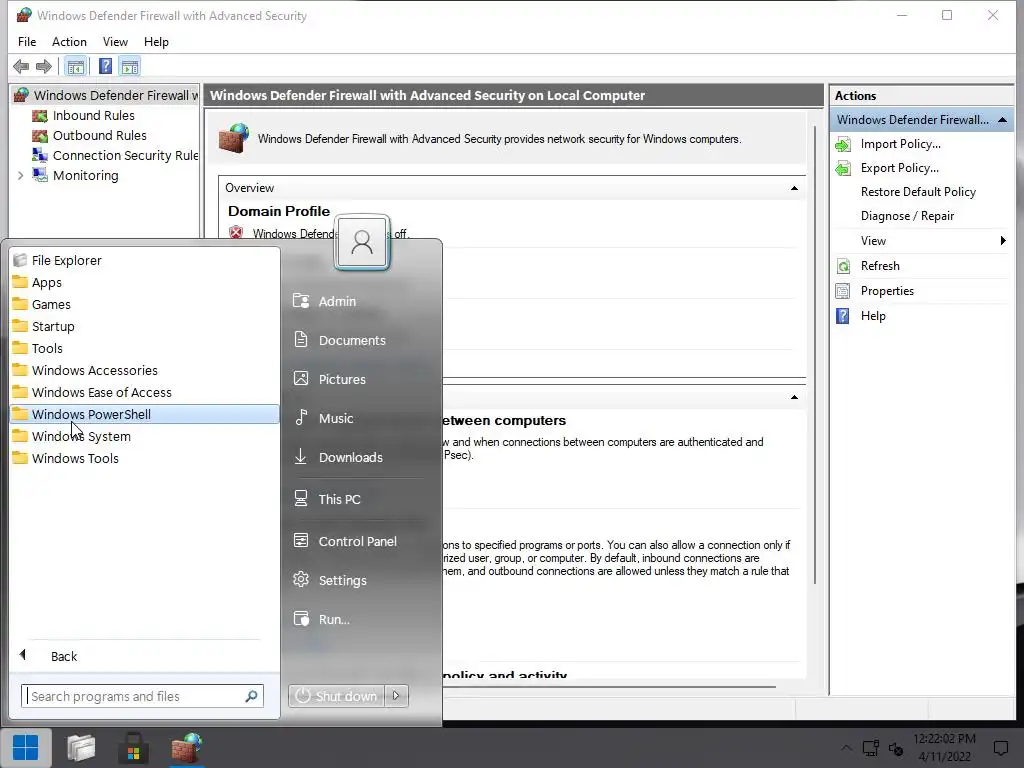Click the Forward arrow toolbar icon
Screen dimensions: 1024x768
coord(44,66)
